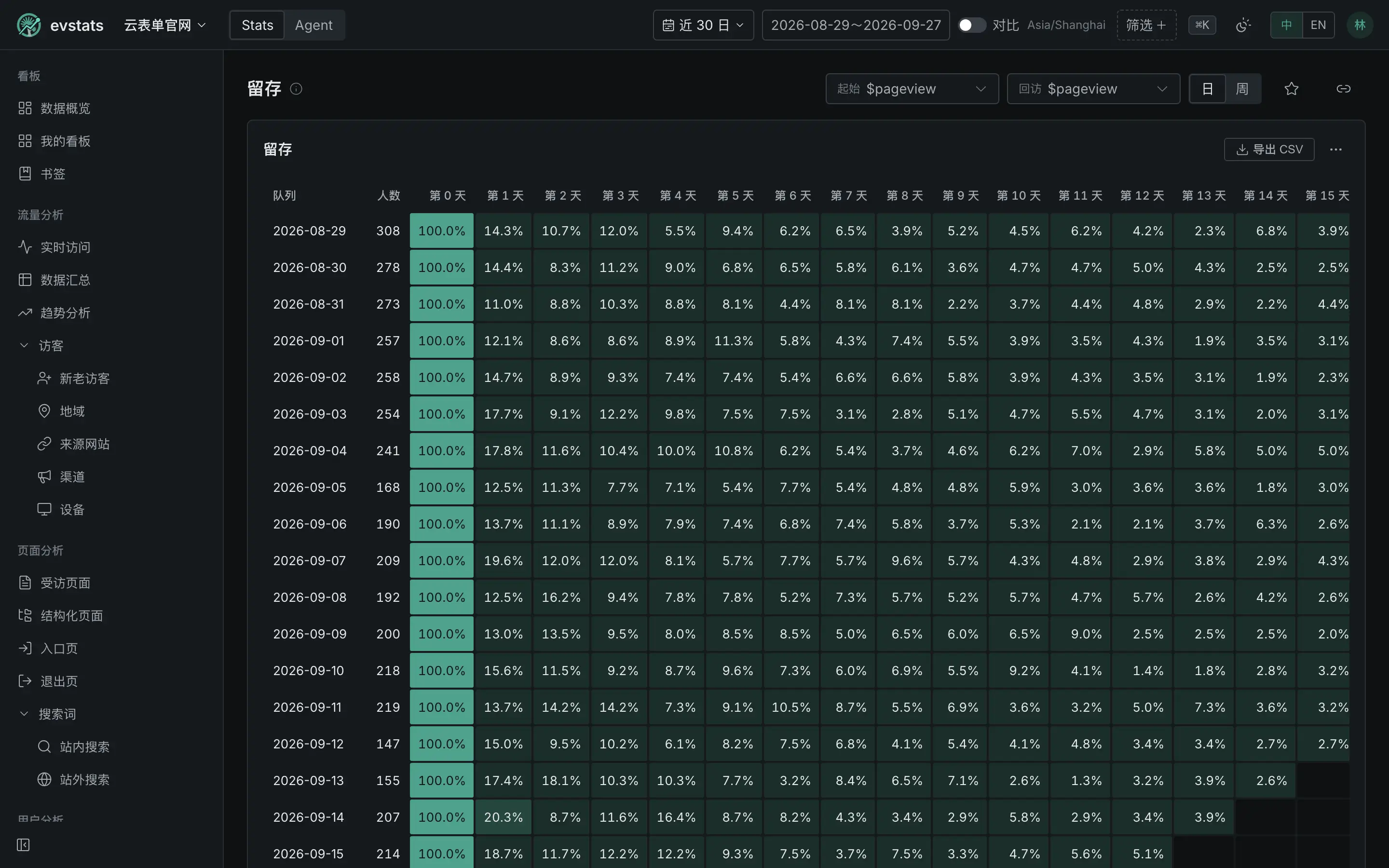The height and width of the screenshot is (868, 1389).
Task: Open 地域 location pin item
Action: [x=44, y=411]
